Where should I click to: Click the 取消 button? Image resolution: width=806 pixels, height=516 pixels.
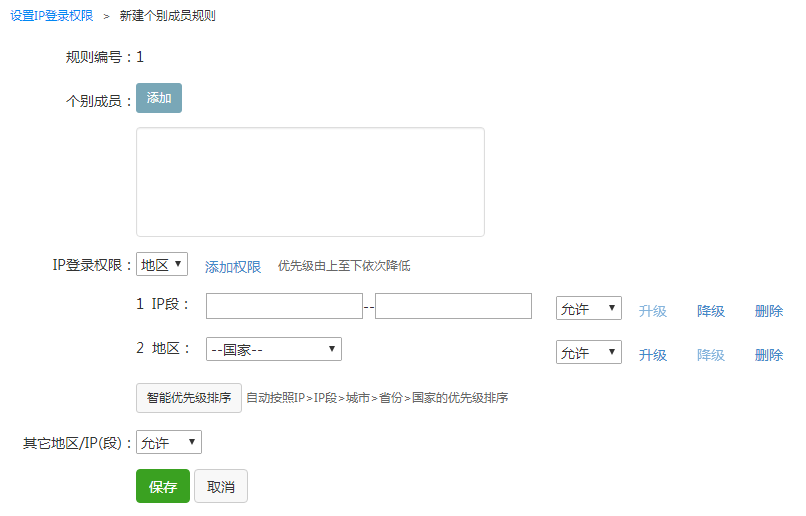(221, 487)
